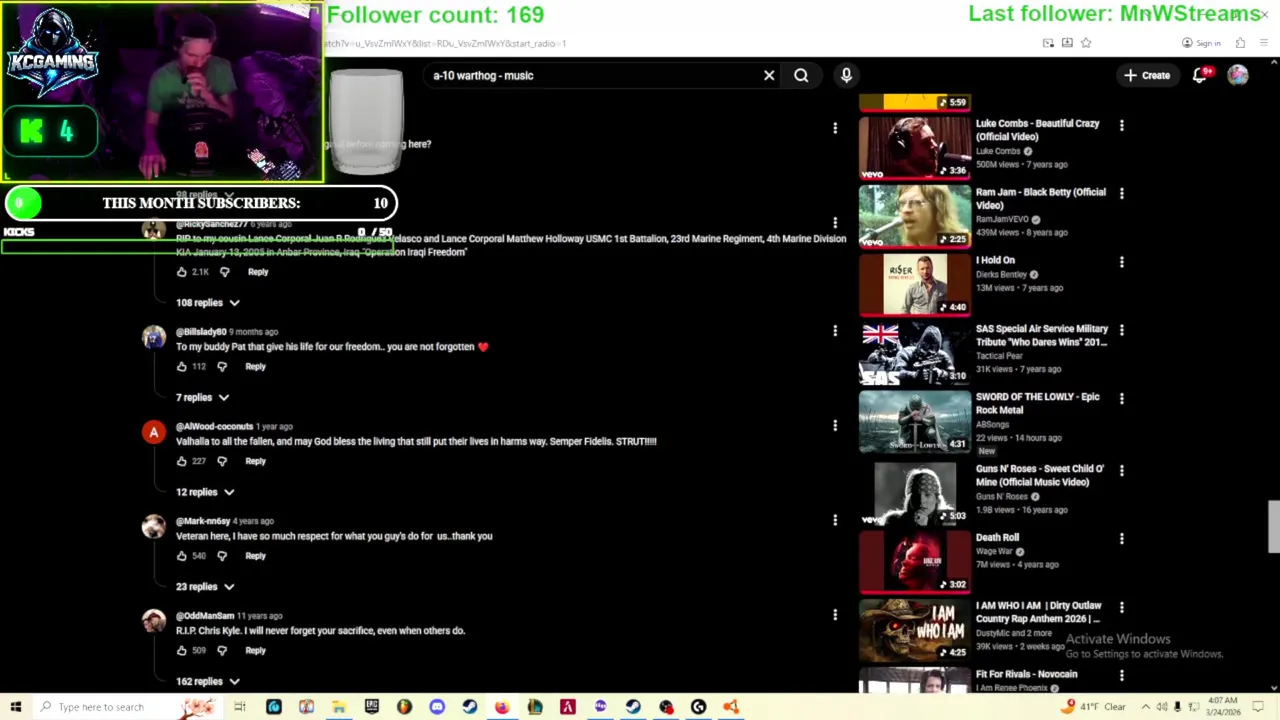Open options menu for @Billslady80 comment

tap(835, 331)
